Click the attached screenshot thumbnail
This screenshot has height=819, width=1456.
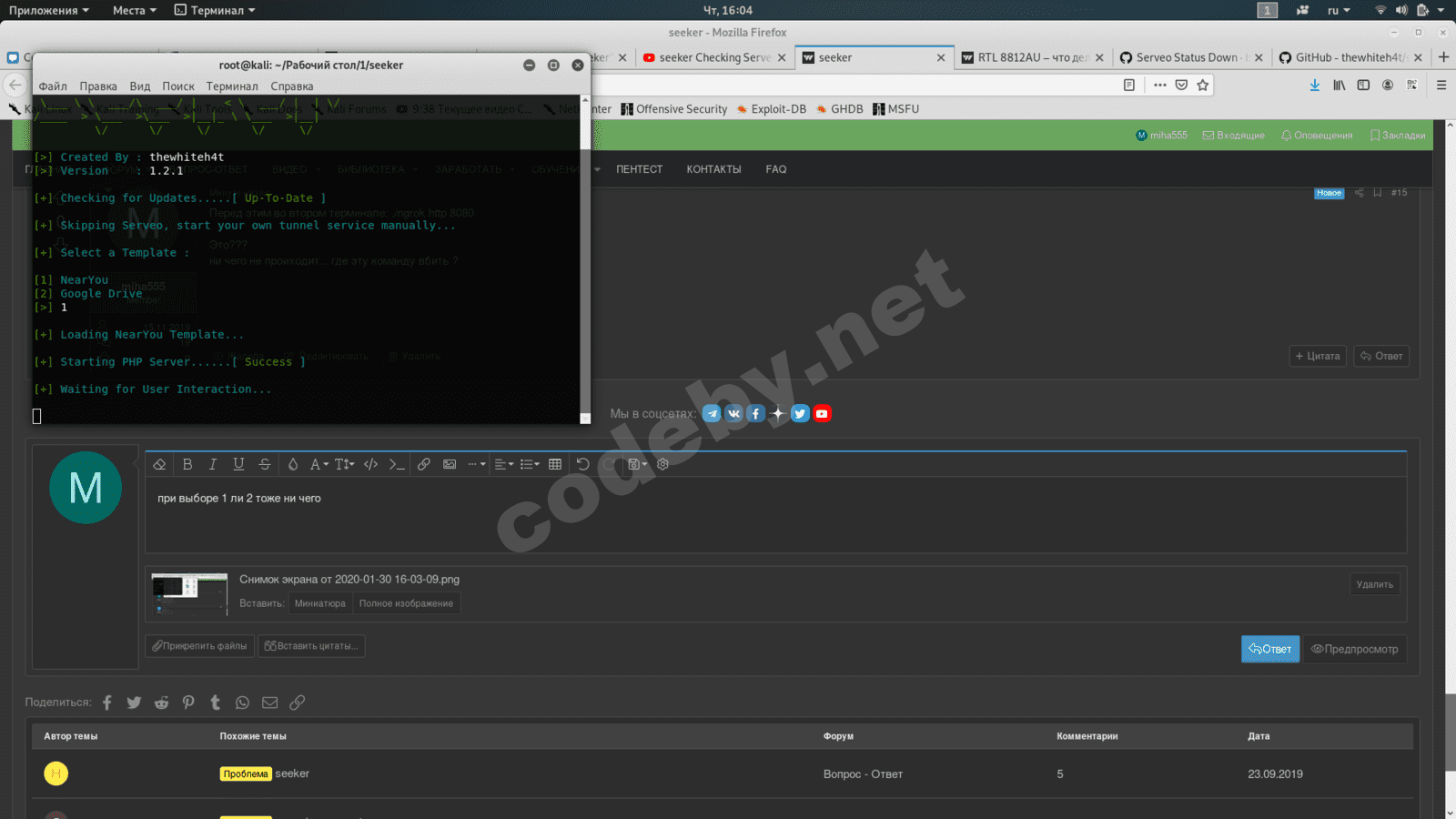click(189, 594)
